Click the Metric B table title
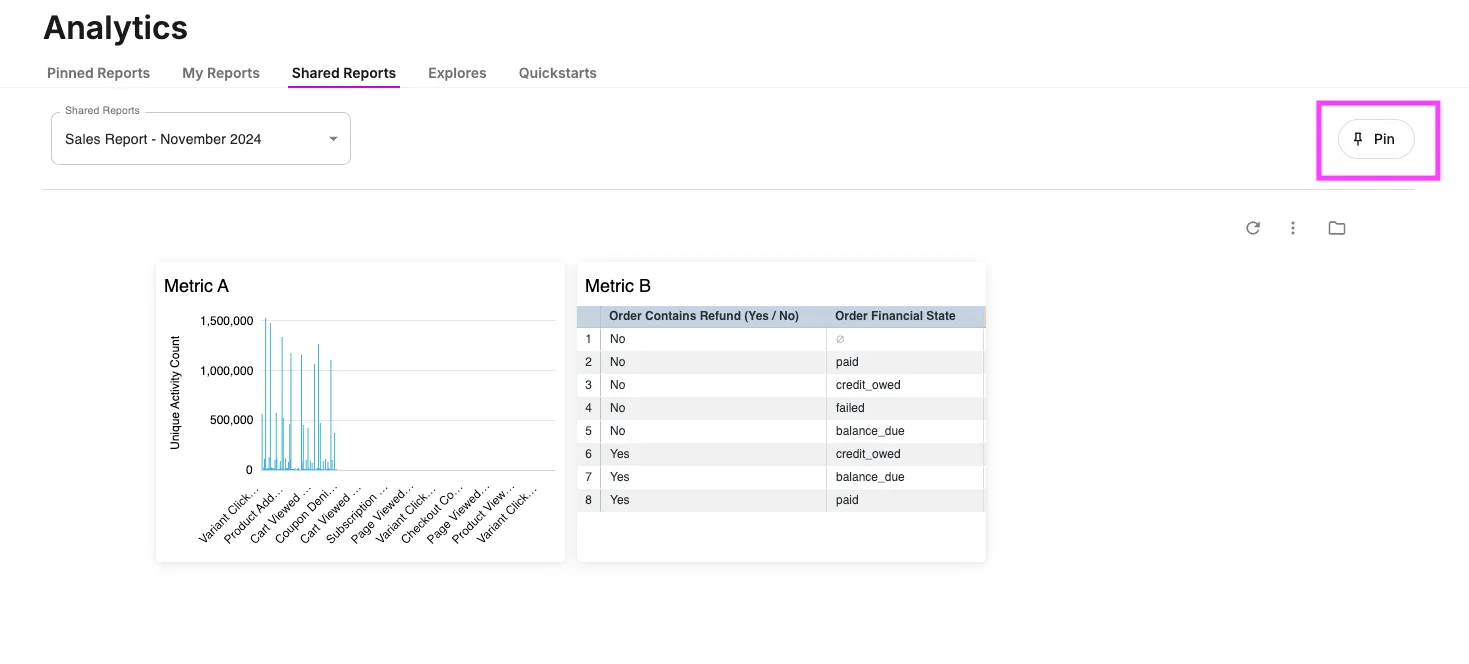 [618, 286]
